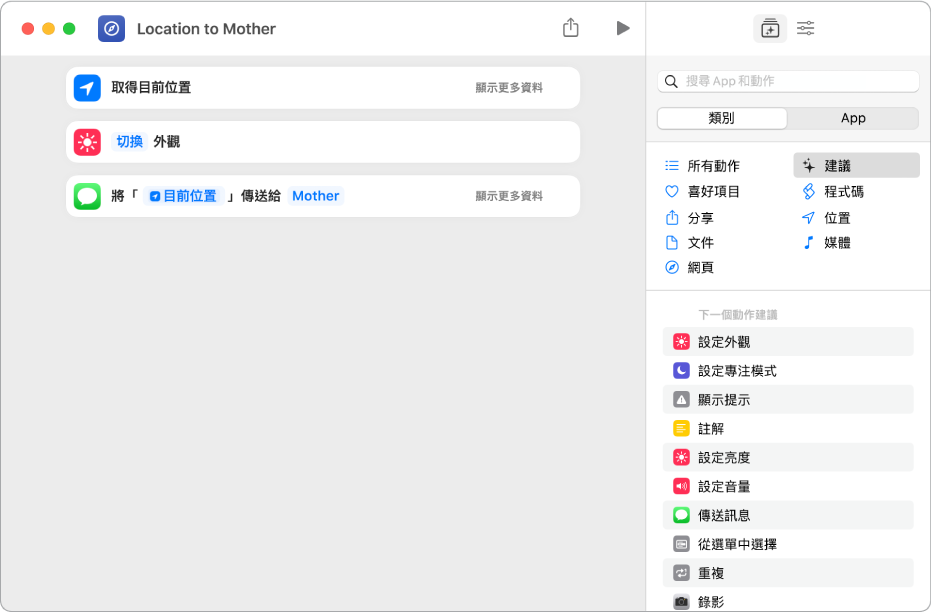This screenshot has height=612, width=931.
Task: Click the location arrow icon on 取得目前位置
Action: [88, 88]
